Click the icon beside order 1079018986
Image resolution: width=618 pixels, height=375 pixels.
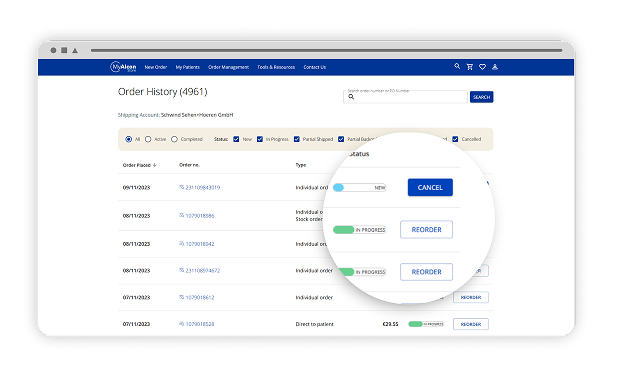click(x=181, y=215)
